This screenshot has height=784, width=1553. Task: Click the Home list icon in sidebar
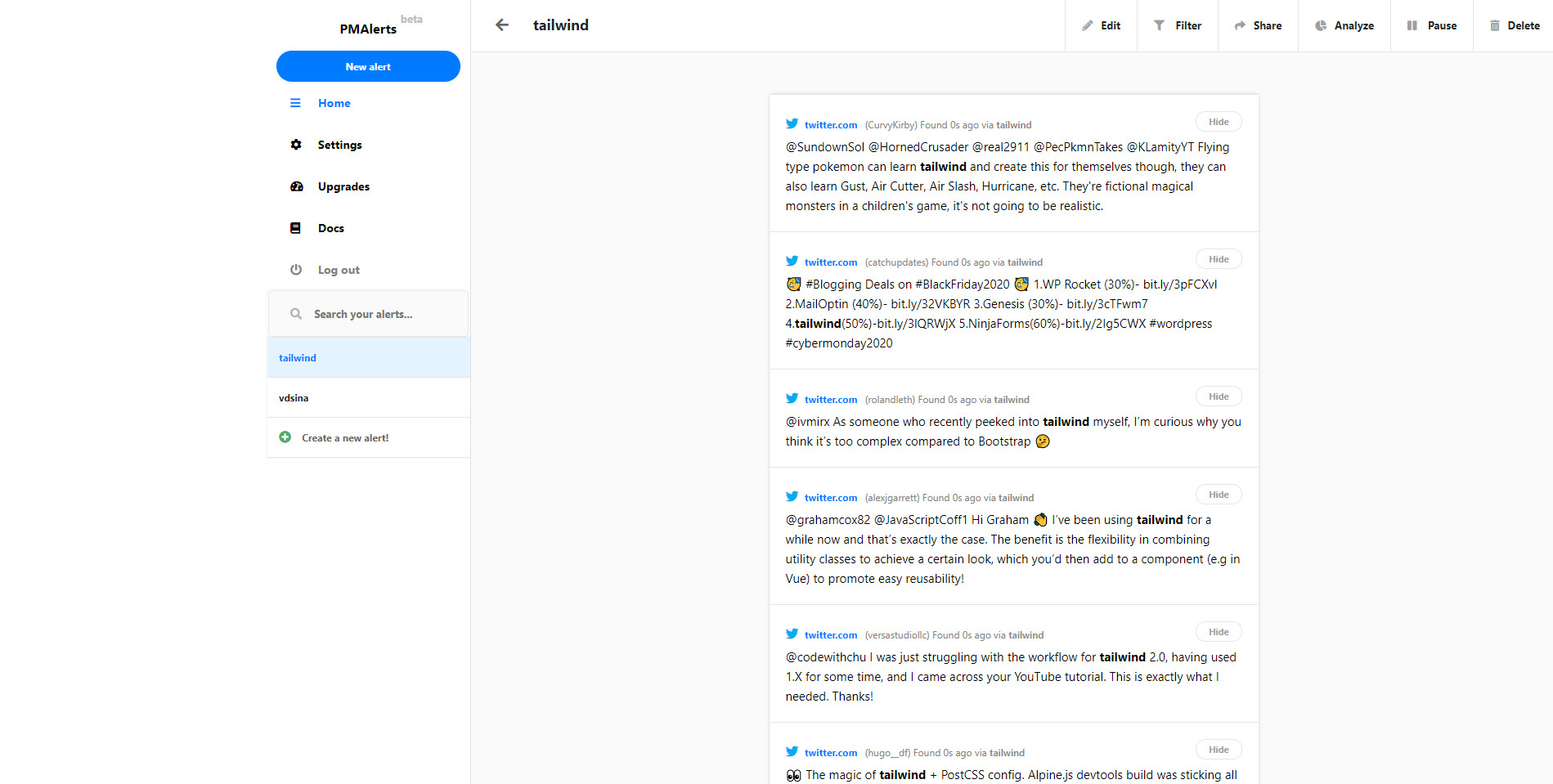295,103
